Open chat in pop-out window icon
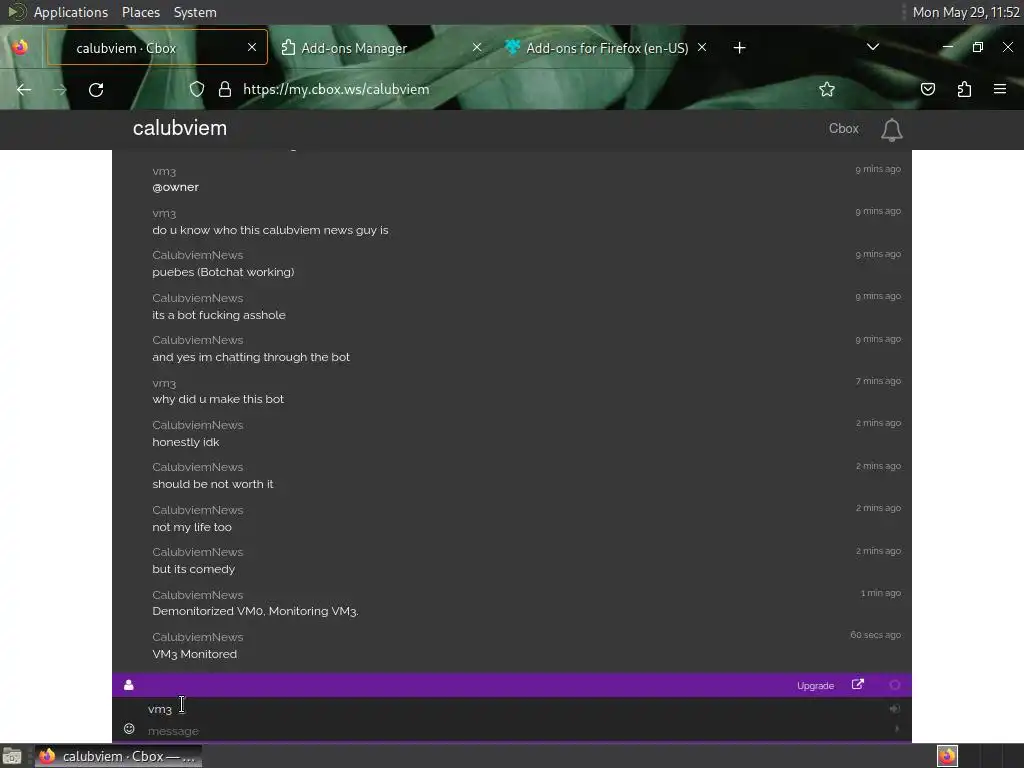Image resolution: width=1024 pixels, height=768 pixels. [x=857, y=684]
